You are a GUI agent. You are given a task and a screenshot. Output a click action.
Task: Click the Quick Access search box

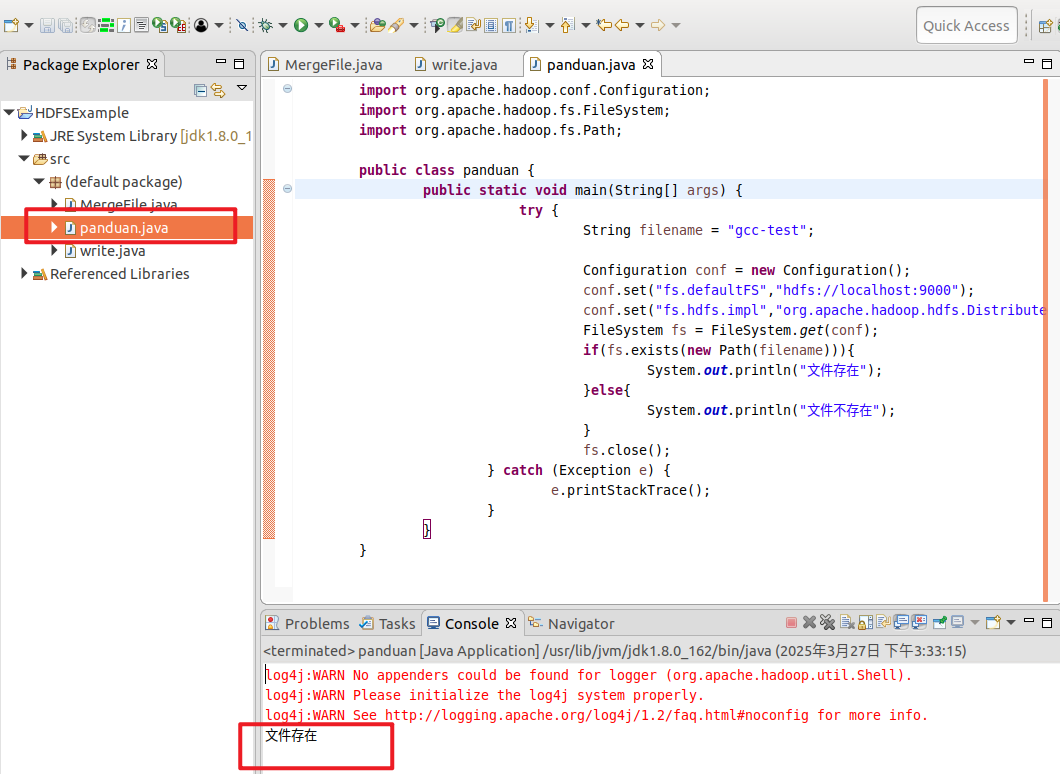pyautogui.click(x=965, y=26)
